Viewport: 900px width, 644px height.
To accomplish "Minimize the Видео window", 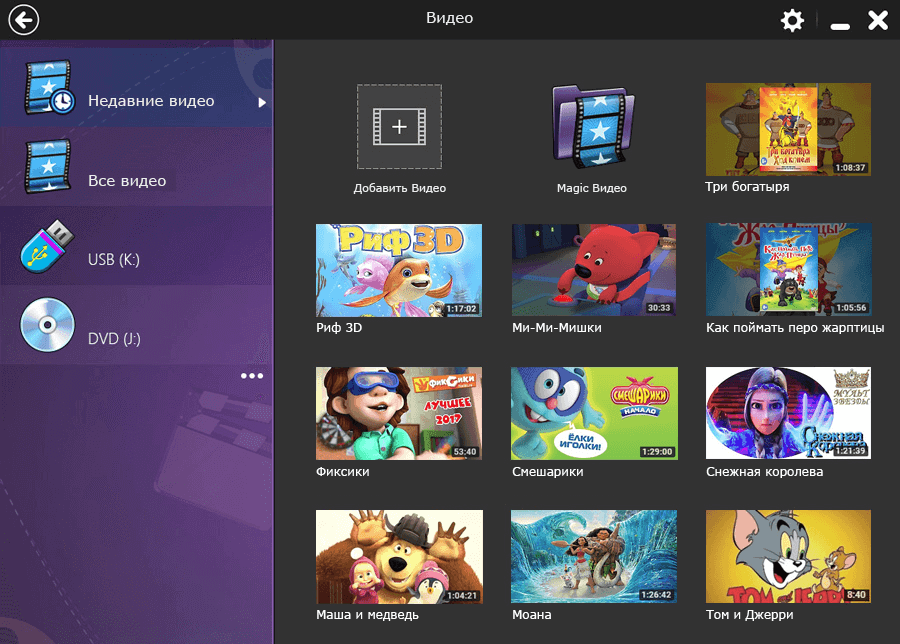I will click(840, 26).
